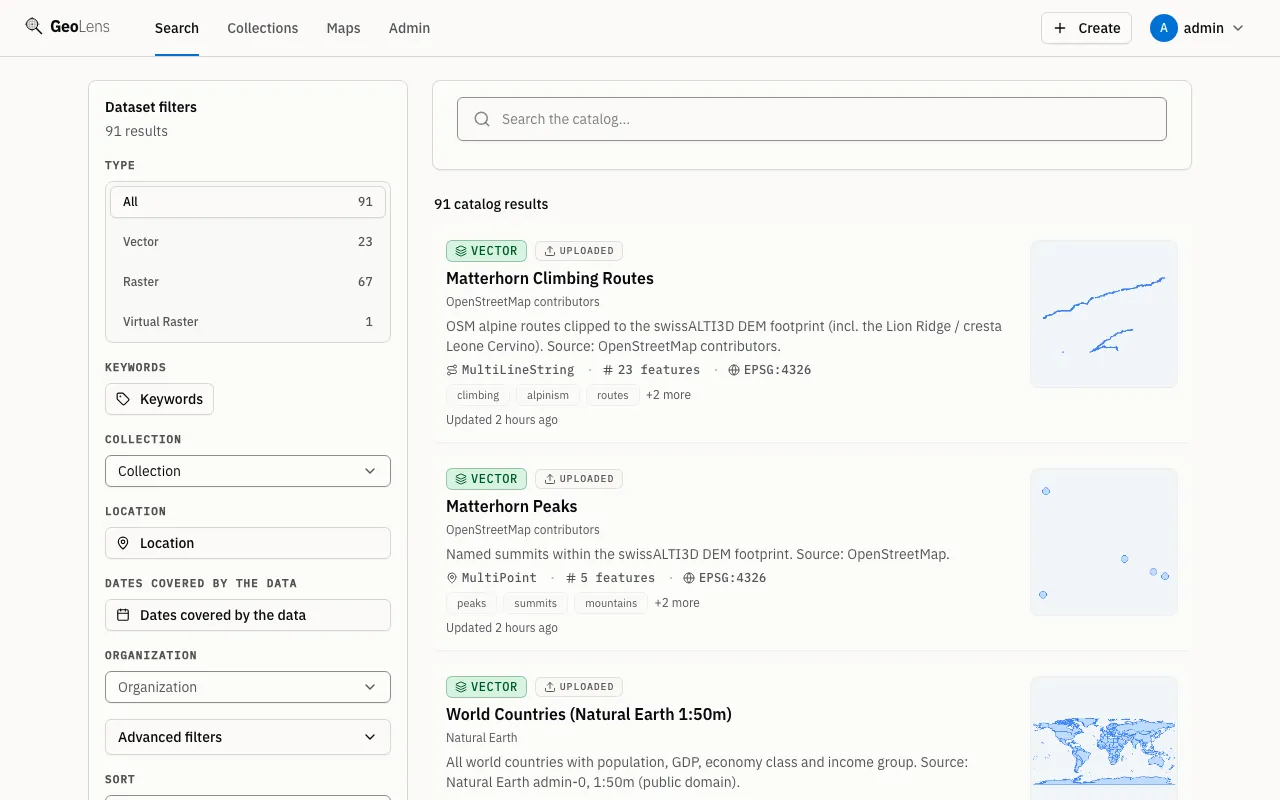Open the Matterhorn Climbing Routes dataset
1280x800 pixels.
click(550, 278)
